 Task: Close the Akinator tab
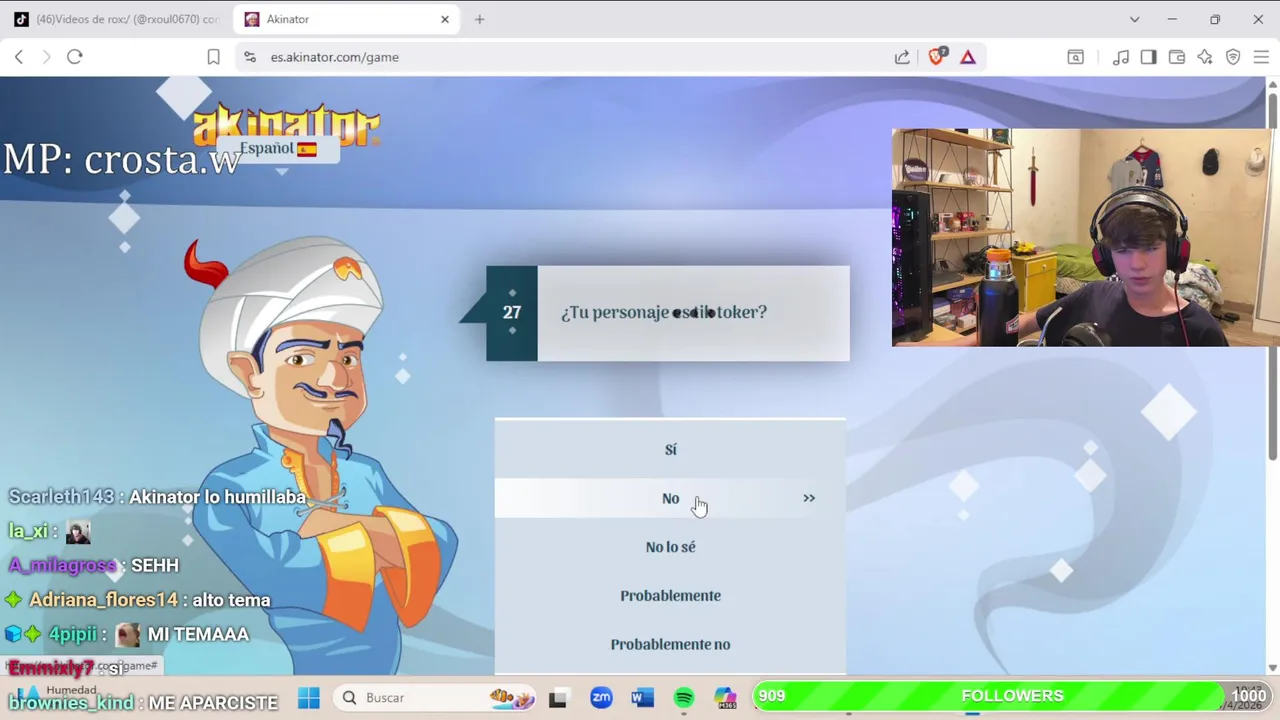pos(445,19)
